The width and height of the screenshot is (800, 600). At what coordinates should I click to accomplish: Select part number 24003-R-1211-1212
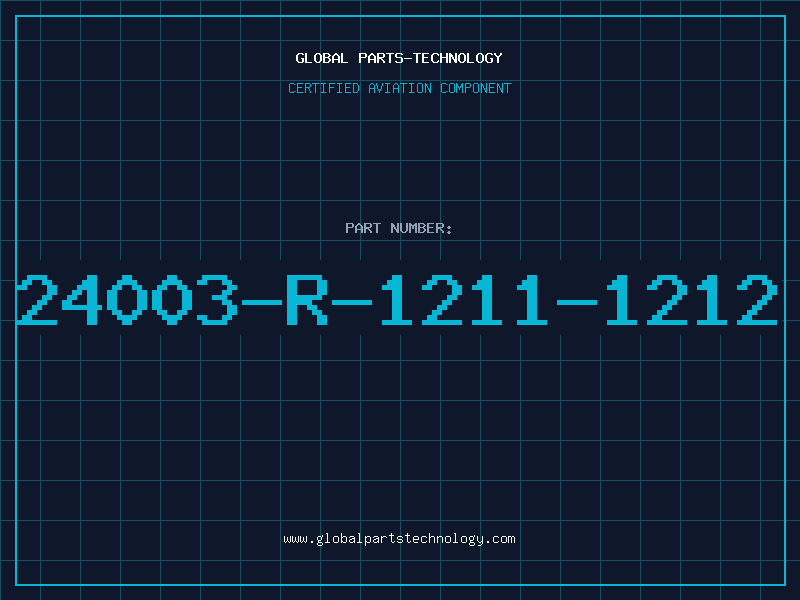[397, 299]
